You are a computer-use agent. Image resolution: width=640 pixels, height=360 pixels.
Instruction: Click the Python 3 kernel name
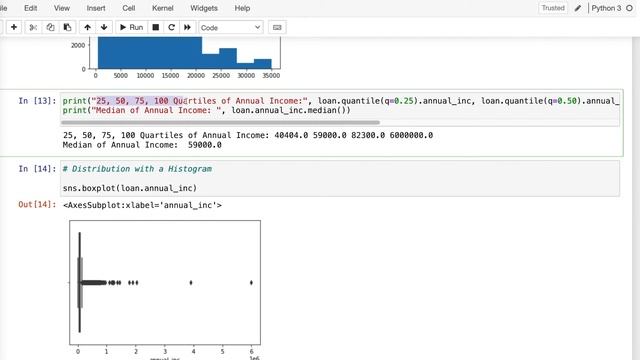(x=606, y=8)
